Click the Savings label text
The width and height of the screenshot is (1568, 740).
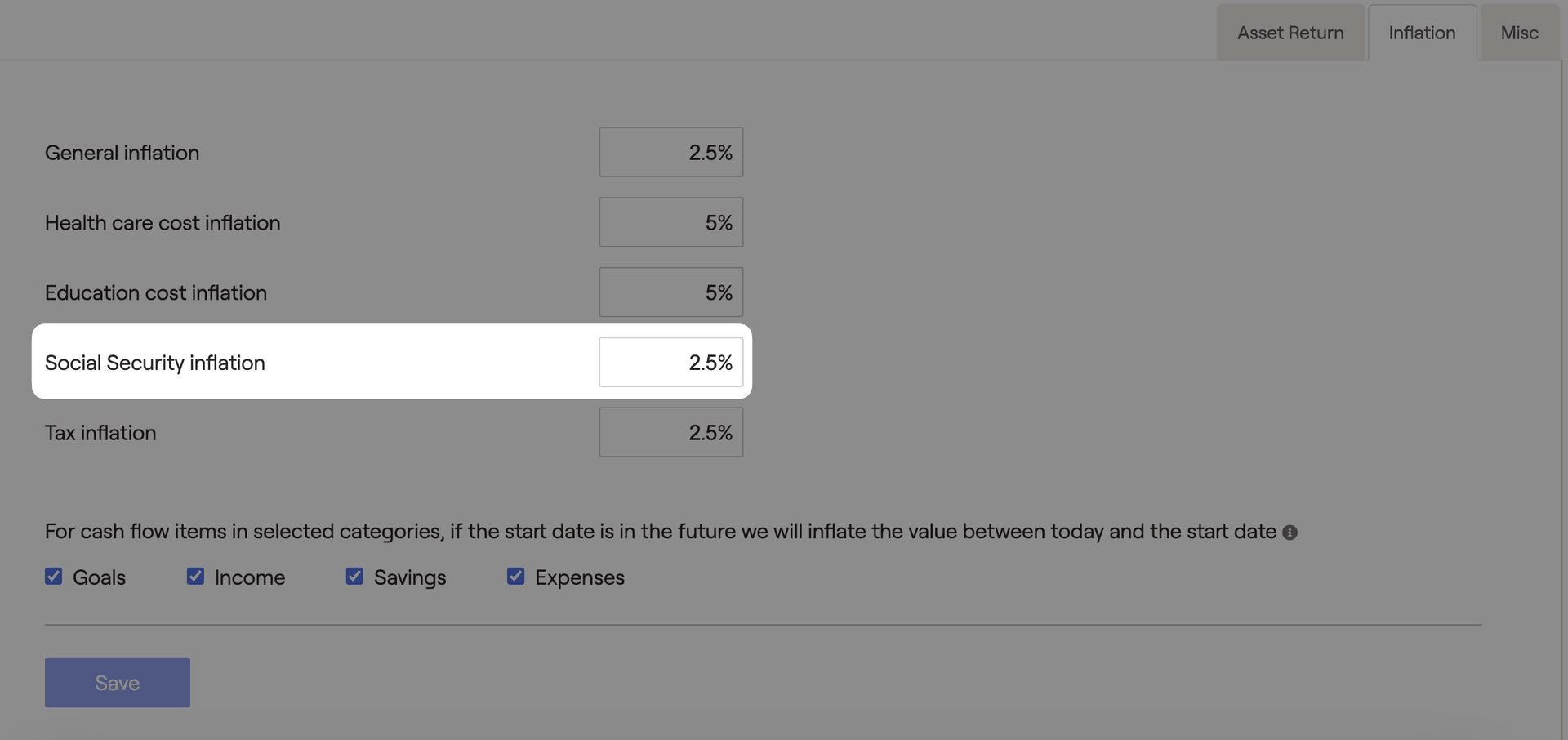pyautogui.click(x=410, y=577)
